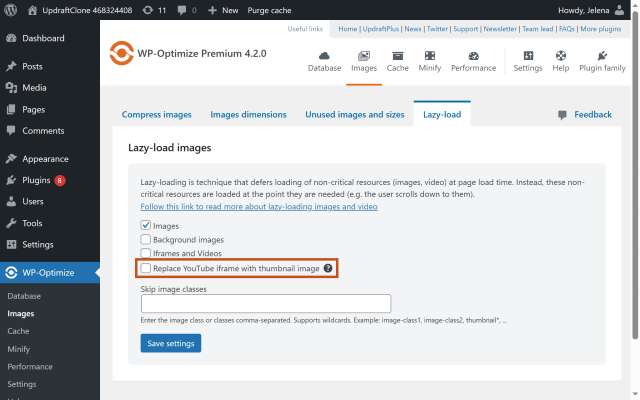Open the Settings submenu under WP-Optimize
This screenshot has height=400, width=640.
(22, 384)
